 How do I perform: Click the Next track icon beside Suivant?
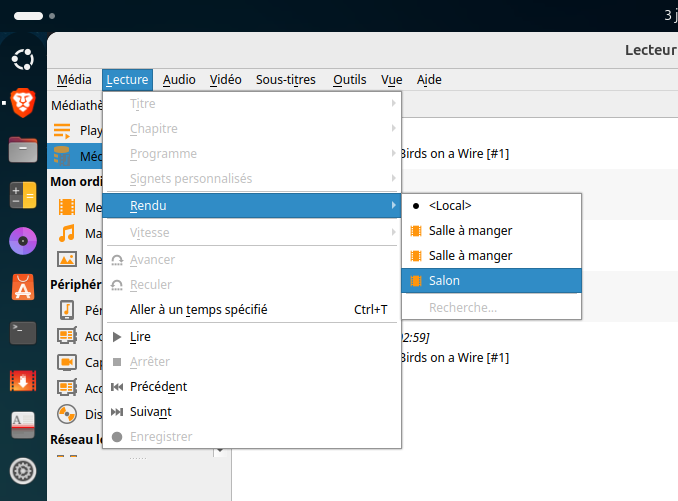coord(117,411)
